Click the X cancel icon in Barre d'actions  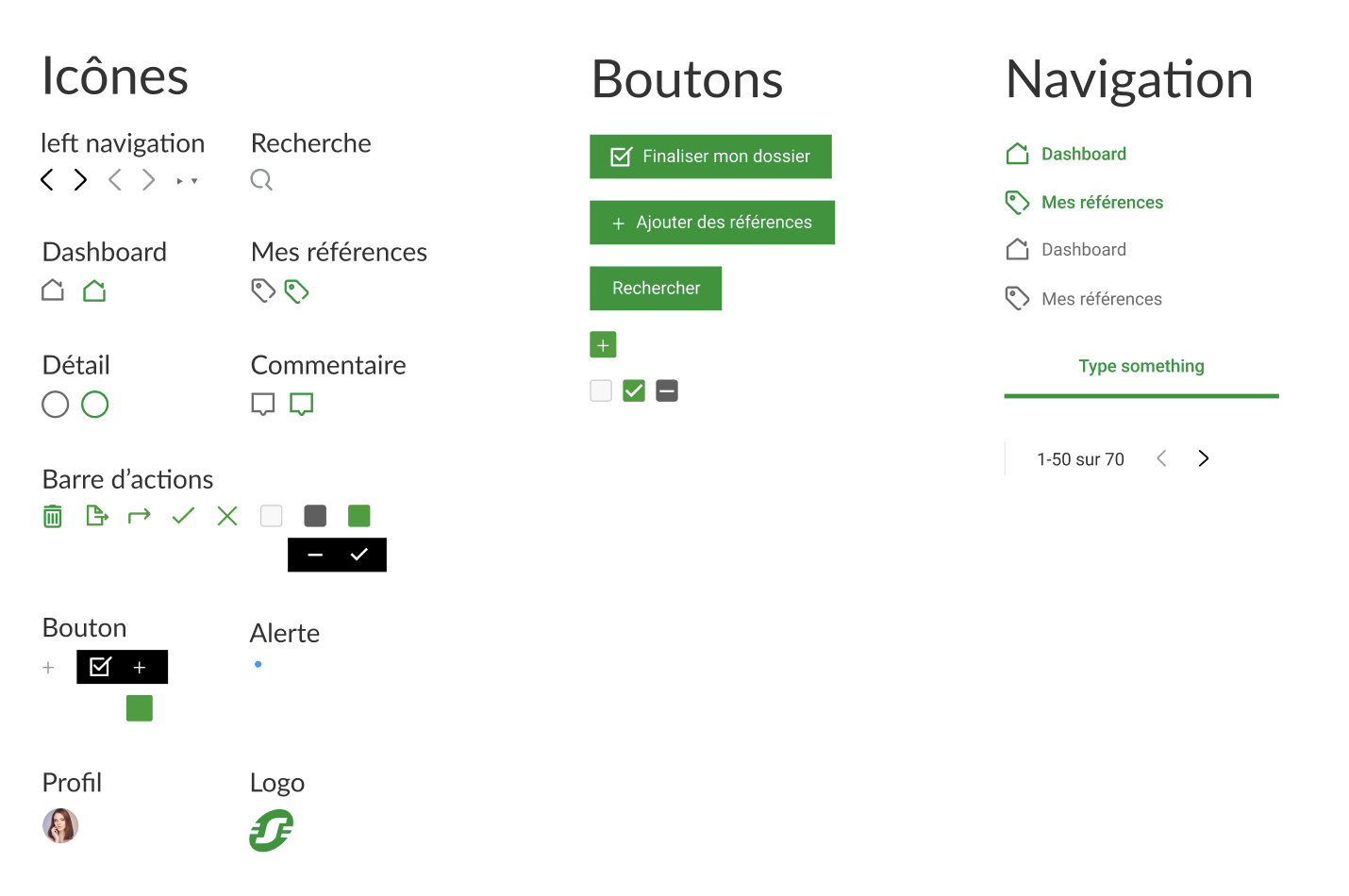[x=226, y=516]
